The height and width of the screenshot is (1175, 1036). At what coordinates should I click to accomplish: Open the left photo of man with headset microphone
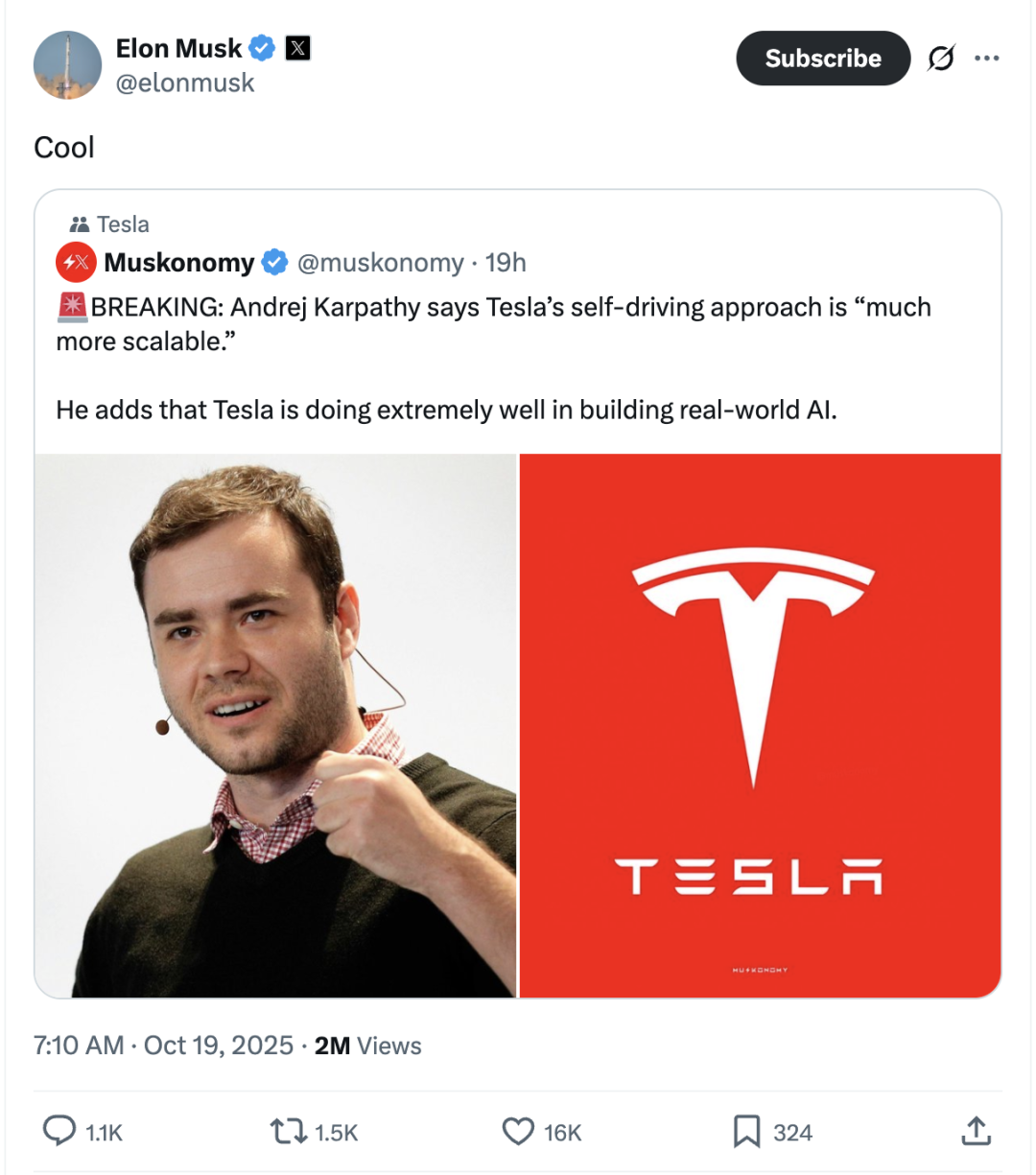(276, 725)
